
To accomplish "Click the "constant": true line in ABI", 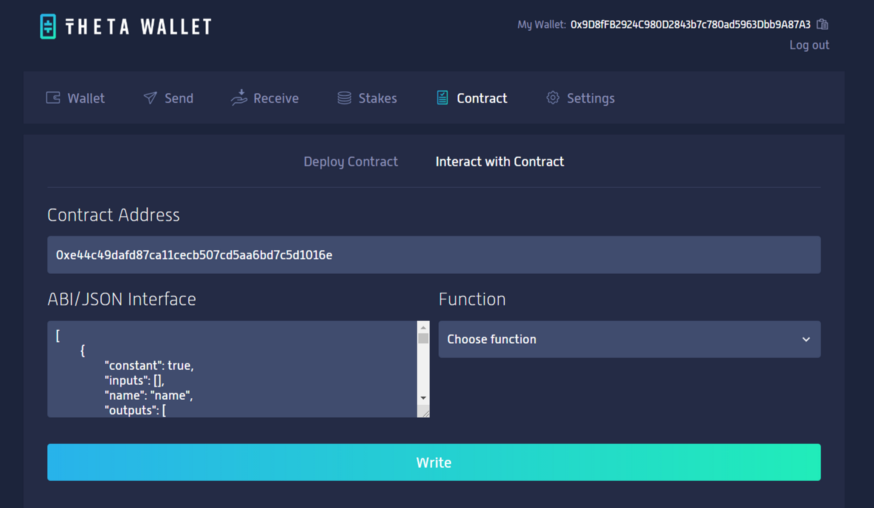I will (x=149, y=365).
